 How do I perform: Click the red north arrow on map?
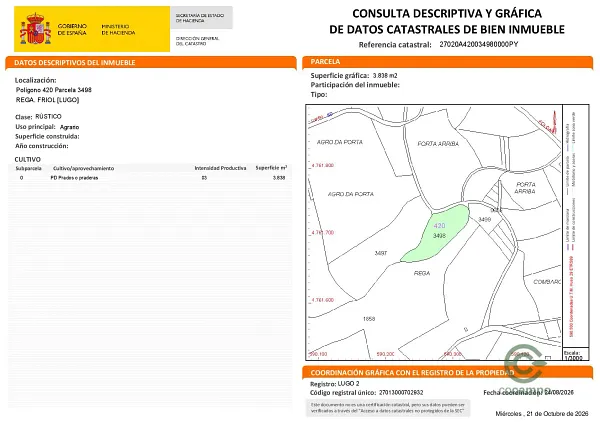pos(554,121)
